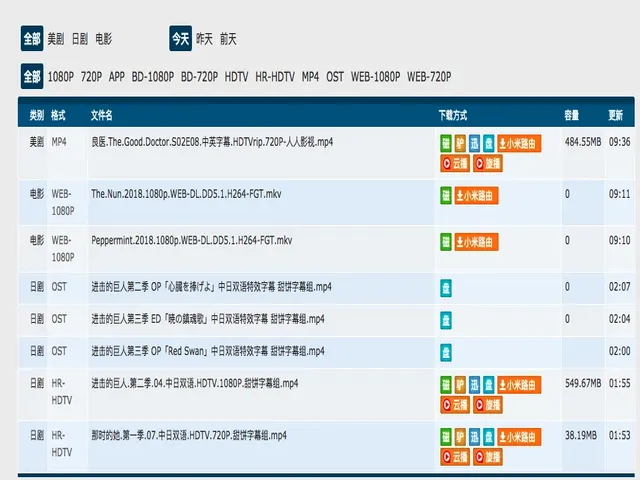Click 小米路由 for 进击的巨人.第二季.04
This screenshot has width=640, height=480.
[x=519, y=385]
